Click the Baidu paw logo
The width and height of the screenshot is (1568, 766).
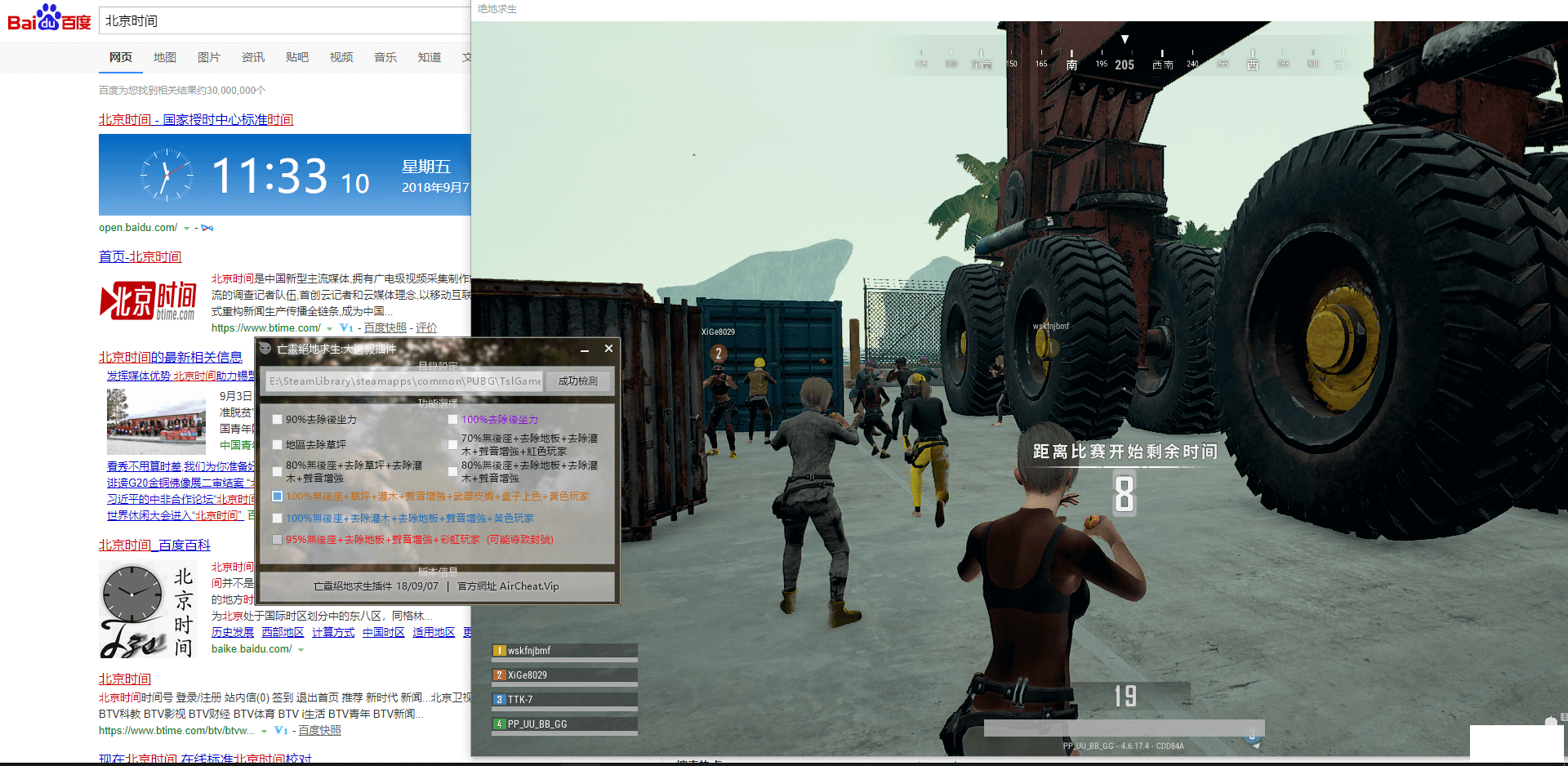tap(49, 17)
